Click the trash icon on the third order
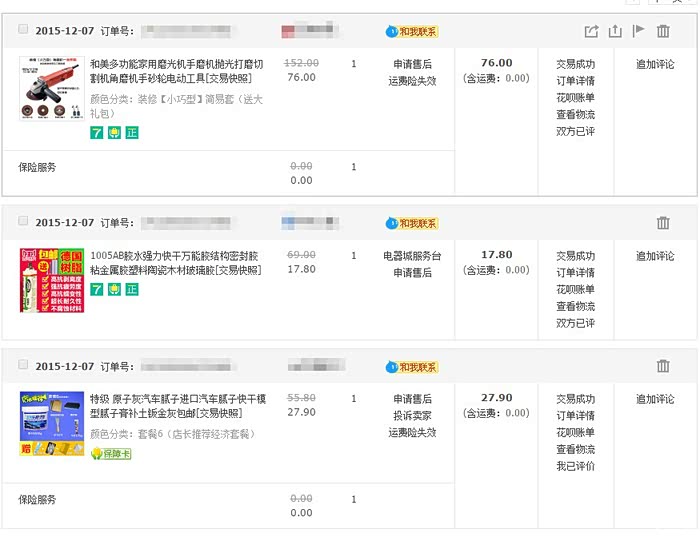The height and width of the screenshot is (537, 700). click(x=663, y=366)
